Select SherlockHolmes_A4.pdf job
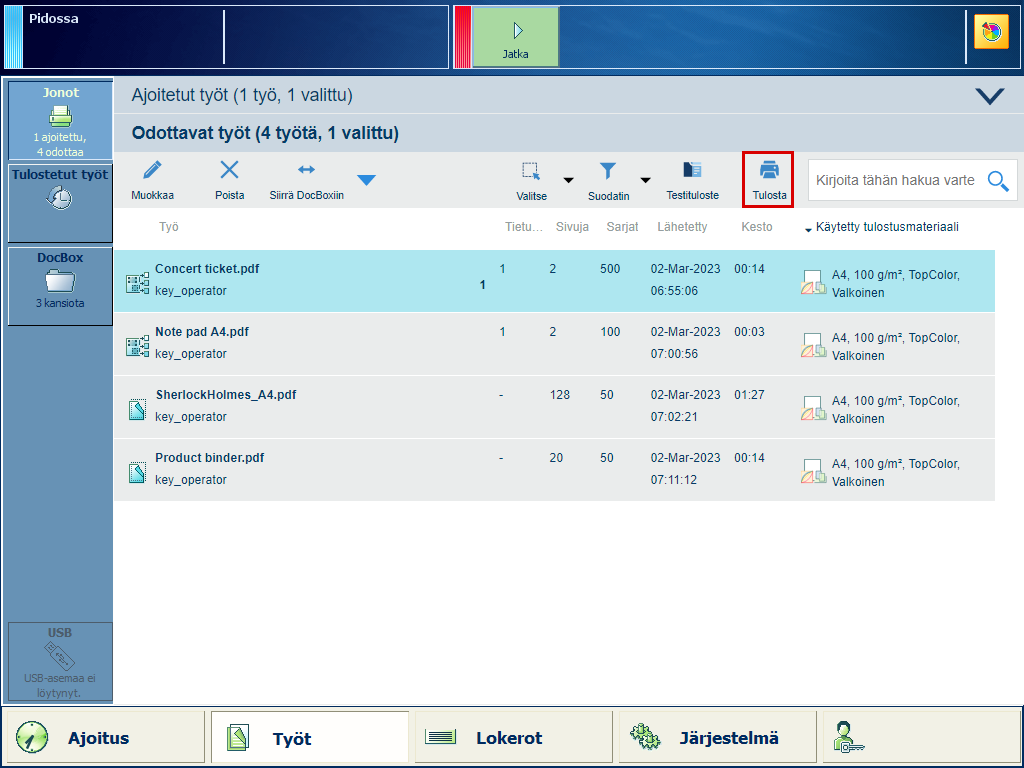 (554, 407)
